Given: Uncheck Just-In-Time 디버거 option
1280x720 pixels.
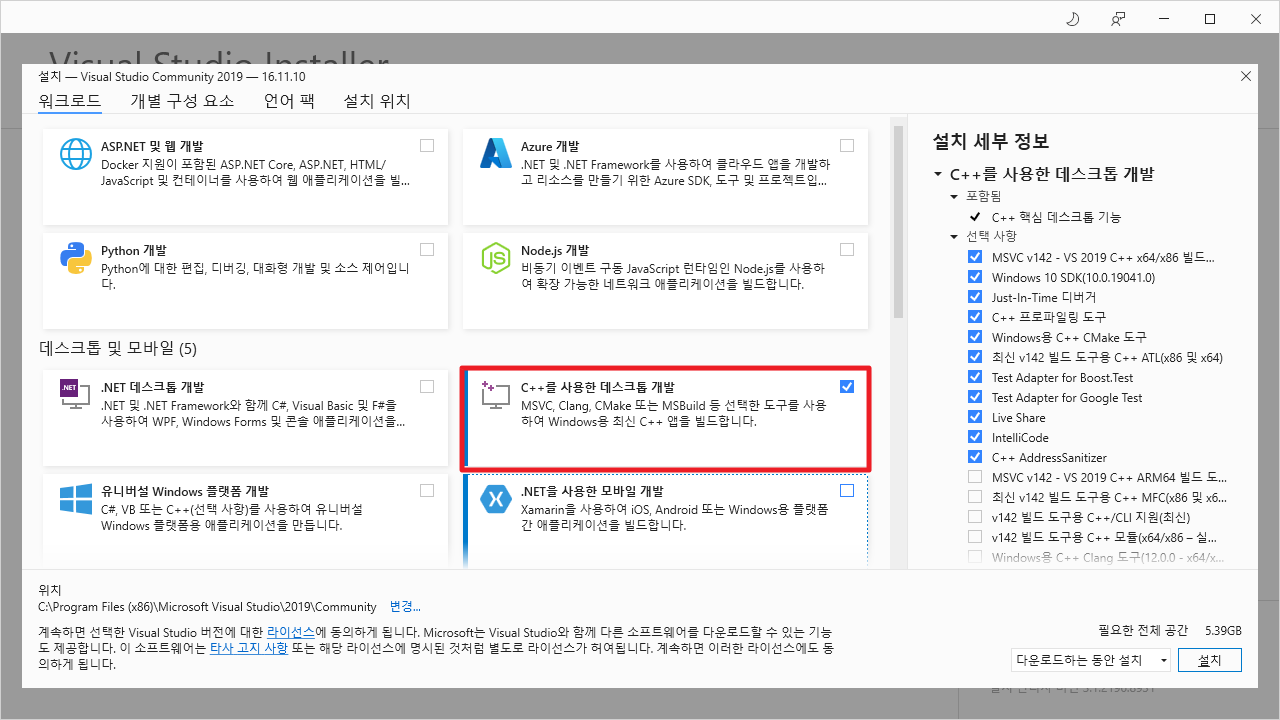Looking at the screenshot, I should 975,297.
